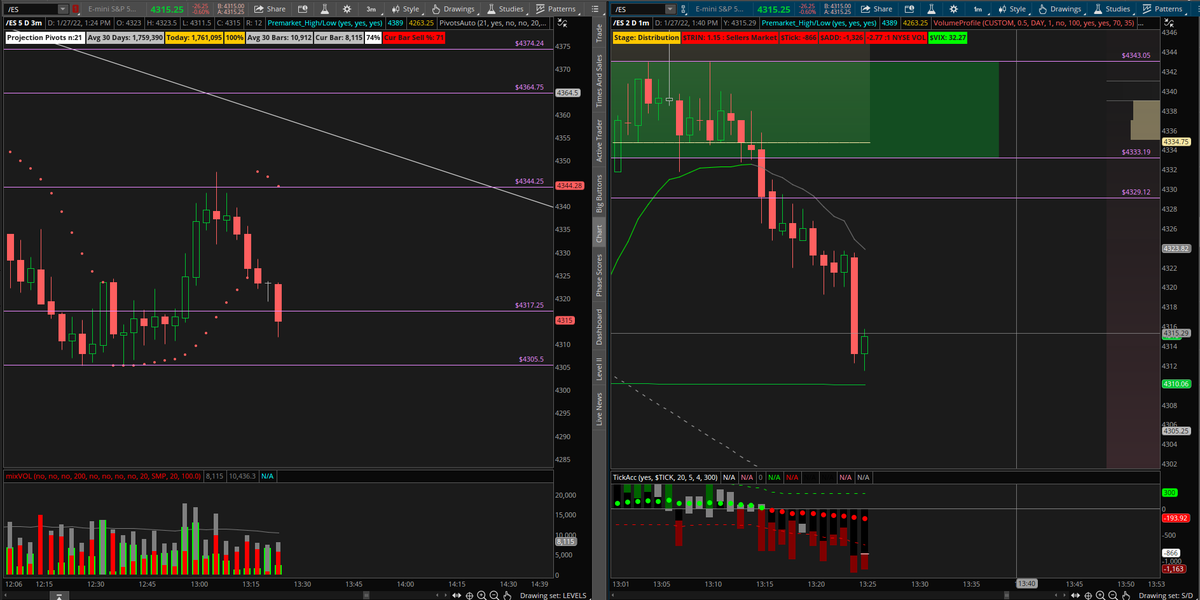Open the 1m timeframe selector
The image size is (1200, 600).
[978, 9]
